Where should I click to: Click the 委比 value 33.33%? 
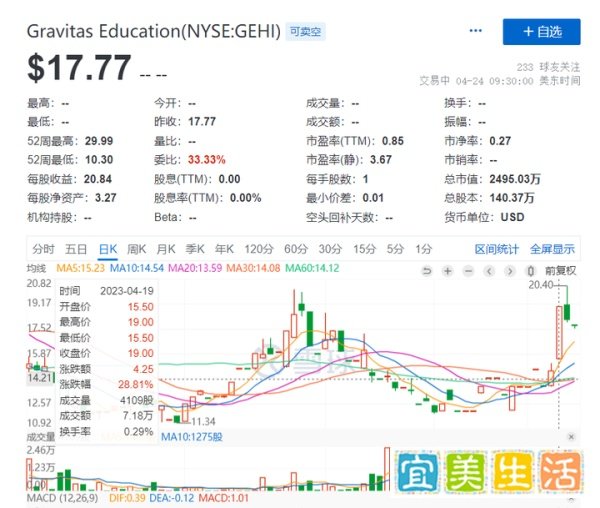point(207,160)
